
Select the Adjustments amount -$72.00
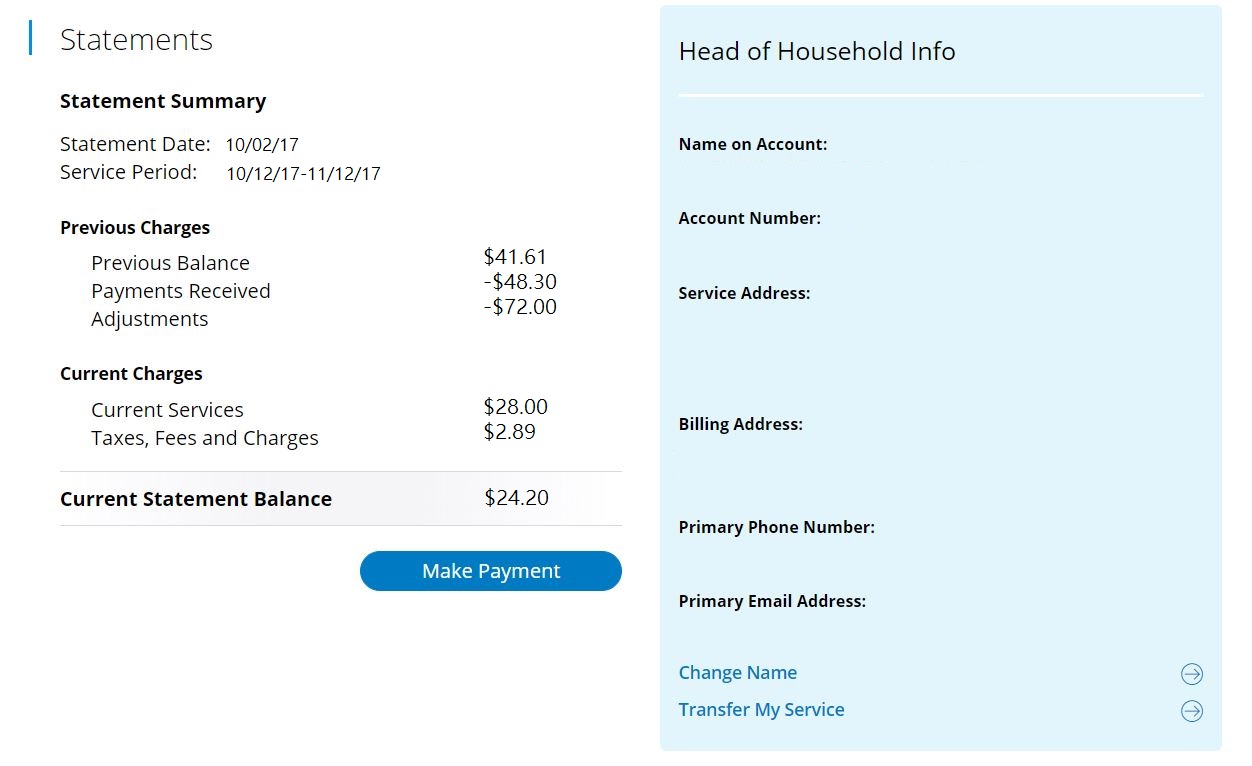click(x=520, y=307)
